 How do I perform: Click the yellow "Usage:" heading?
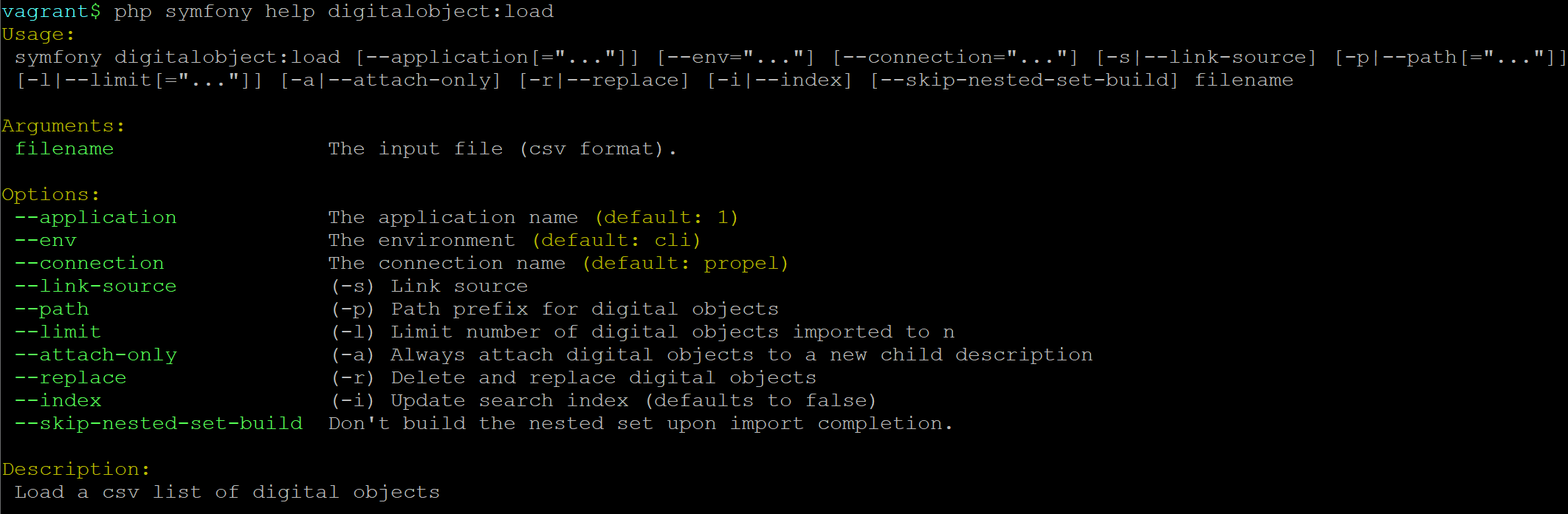(x=38, y=35)
